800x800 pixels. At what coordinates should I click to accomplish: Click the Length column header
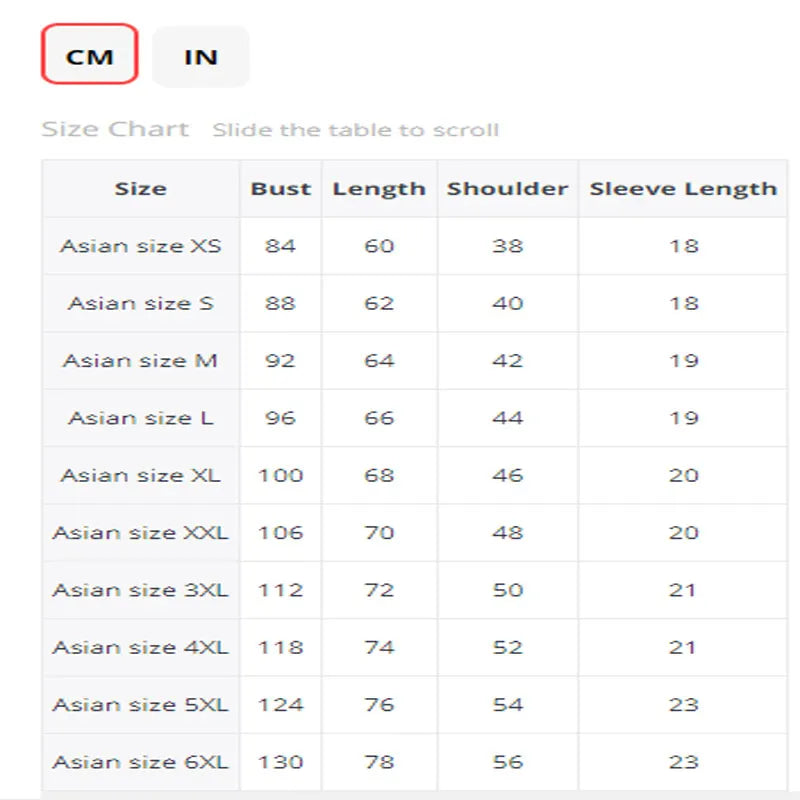point(379,189)
